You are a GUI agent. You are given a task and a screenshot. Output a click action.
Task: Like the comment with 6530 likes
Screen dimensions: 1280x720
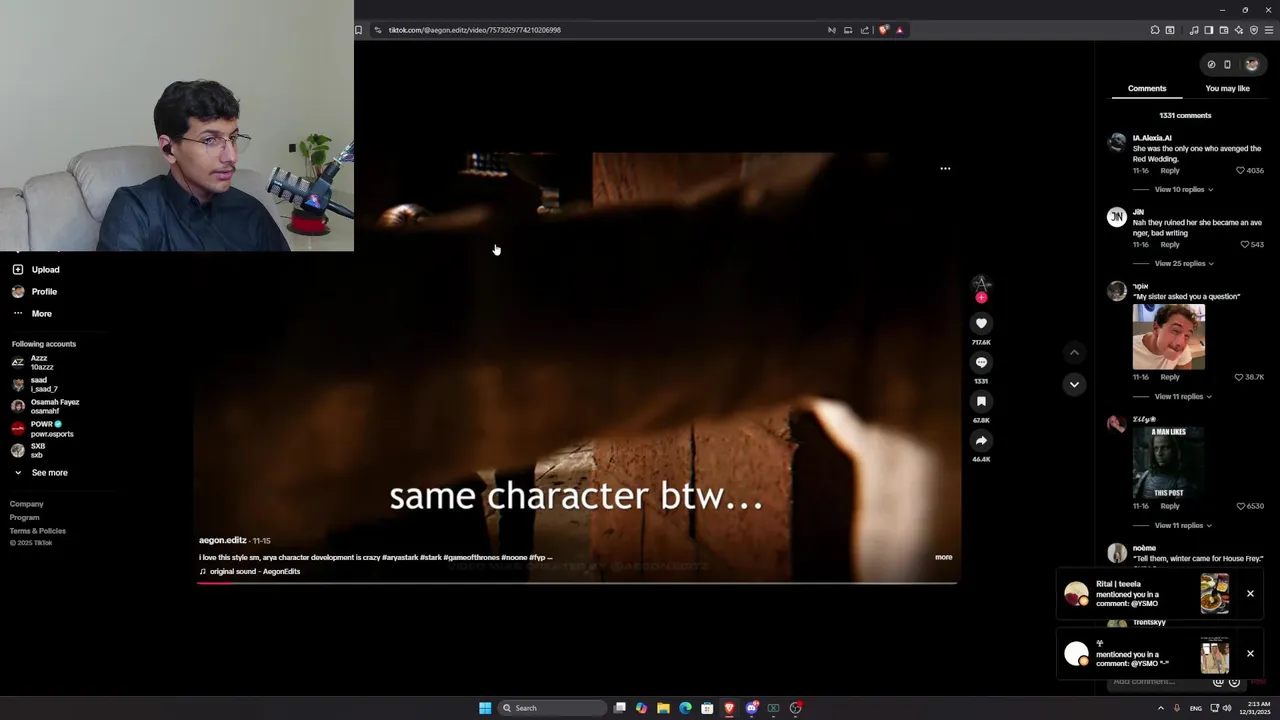[1240, 506]
